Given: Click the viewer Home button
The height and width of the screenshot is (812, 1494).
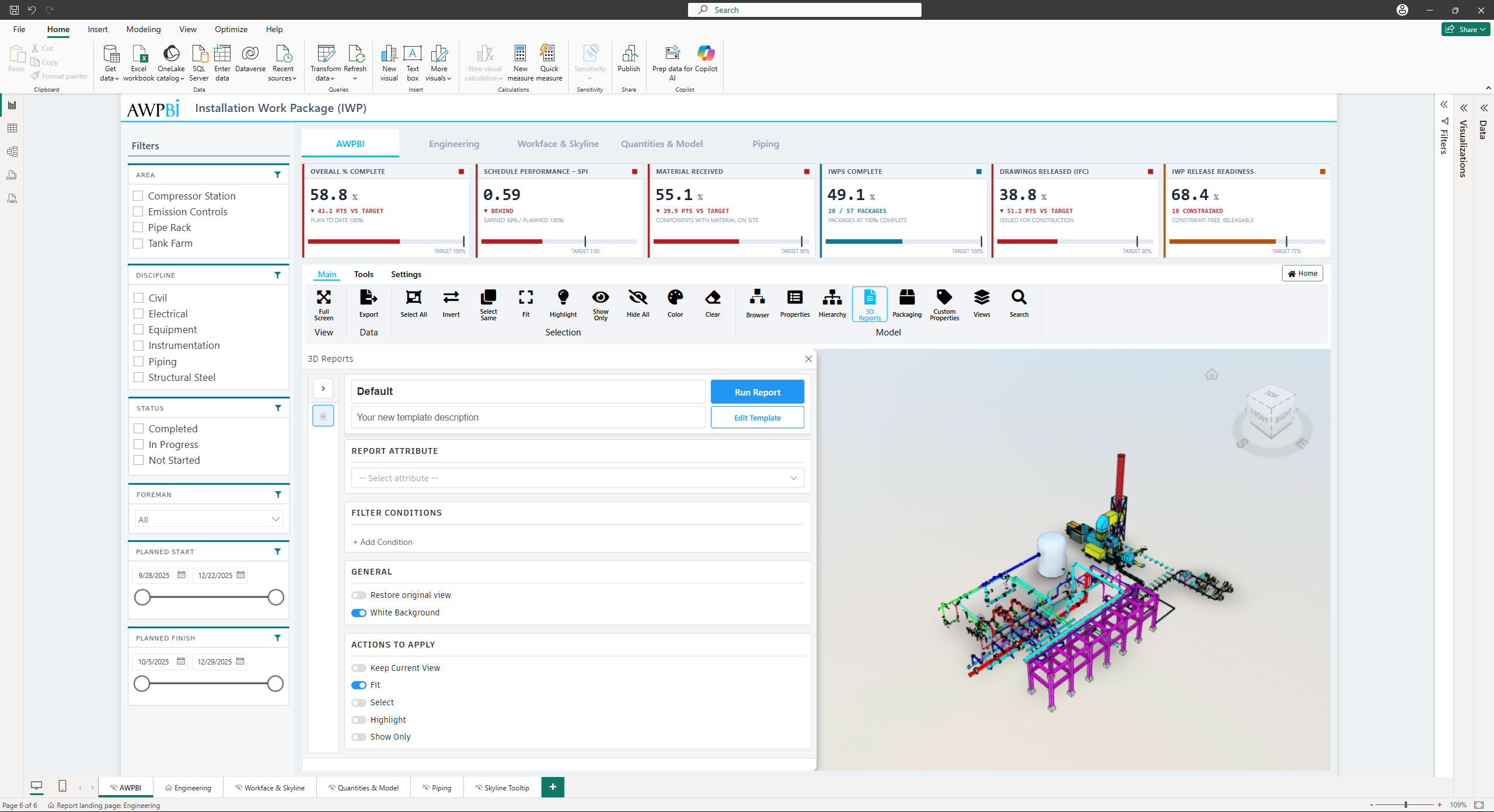Looking at the screenshot, I should (1302, 274).
